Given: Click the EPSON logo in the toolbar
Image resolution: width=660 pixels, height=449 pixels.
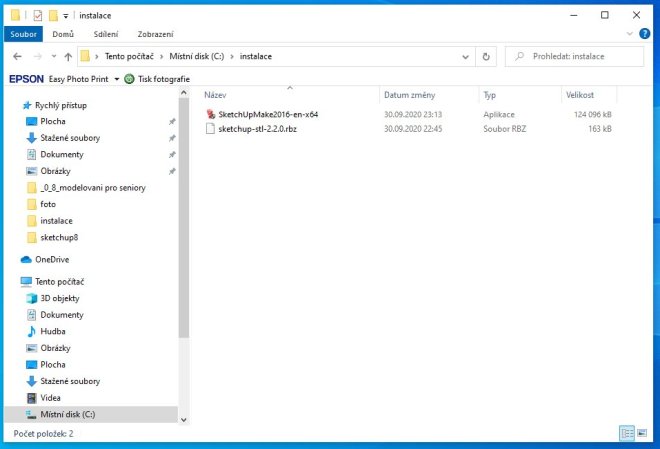Looking at the screenshot, I should coord(27,79).
